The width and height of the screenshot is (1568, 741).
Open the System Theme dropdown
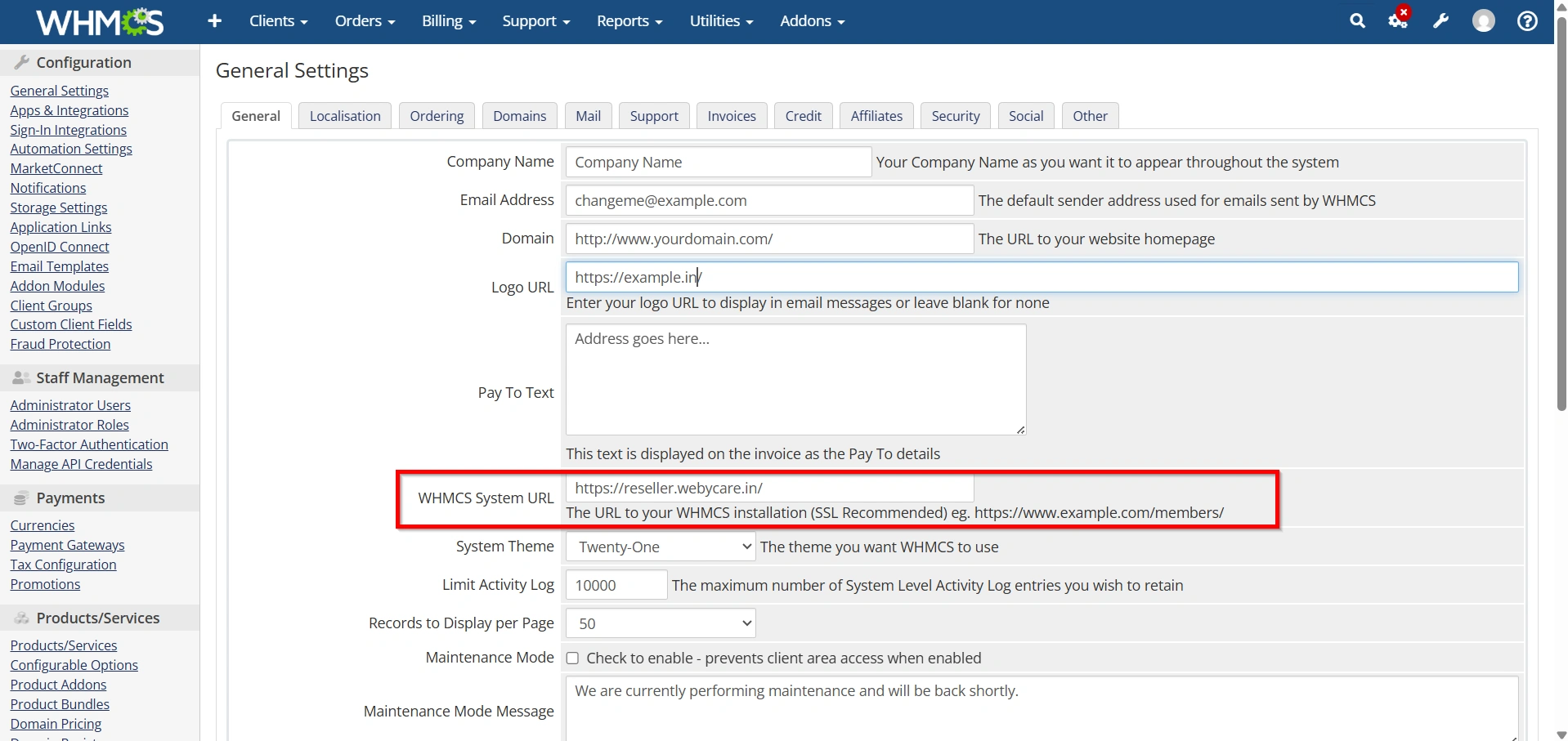(661, 547)
